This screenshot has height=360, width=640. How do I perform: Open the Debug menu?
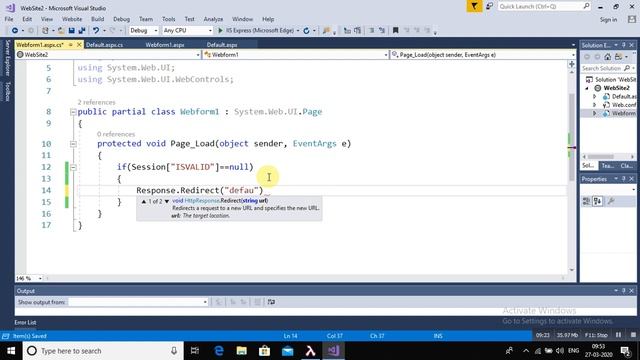121,19
